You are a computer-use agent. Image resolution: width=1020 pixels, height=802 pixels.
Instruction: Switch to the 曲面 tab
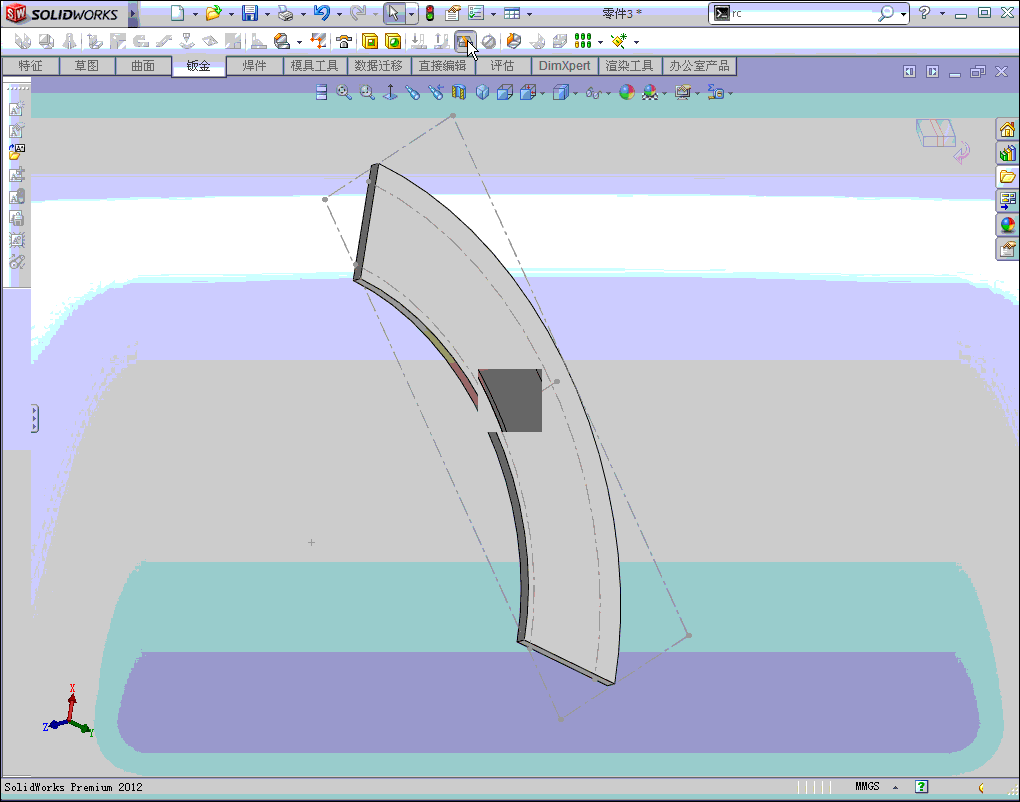(143, 66)
